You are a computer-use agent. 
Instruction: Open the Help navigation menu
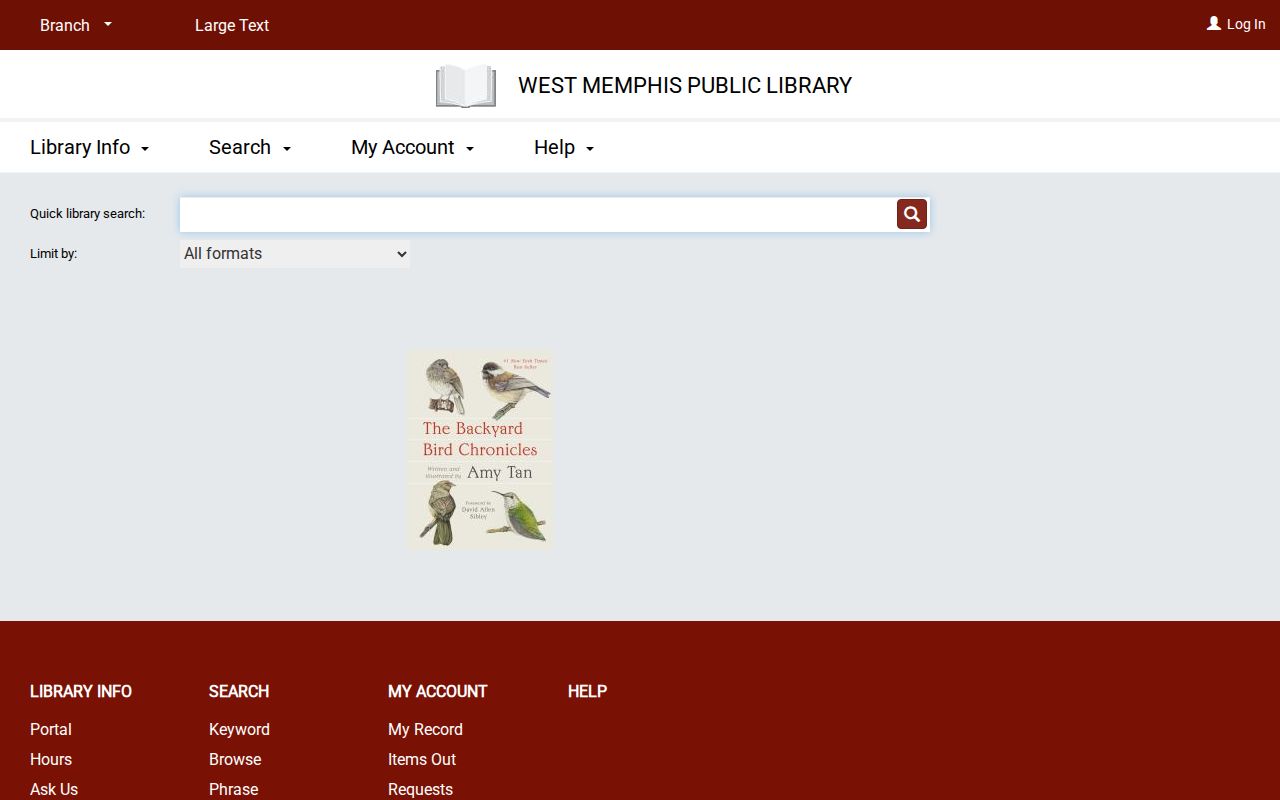(x=564, y=147)
